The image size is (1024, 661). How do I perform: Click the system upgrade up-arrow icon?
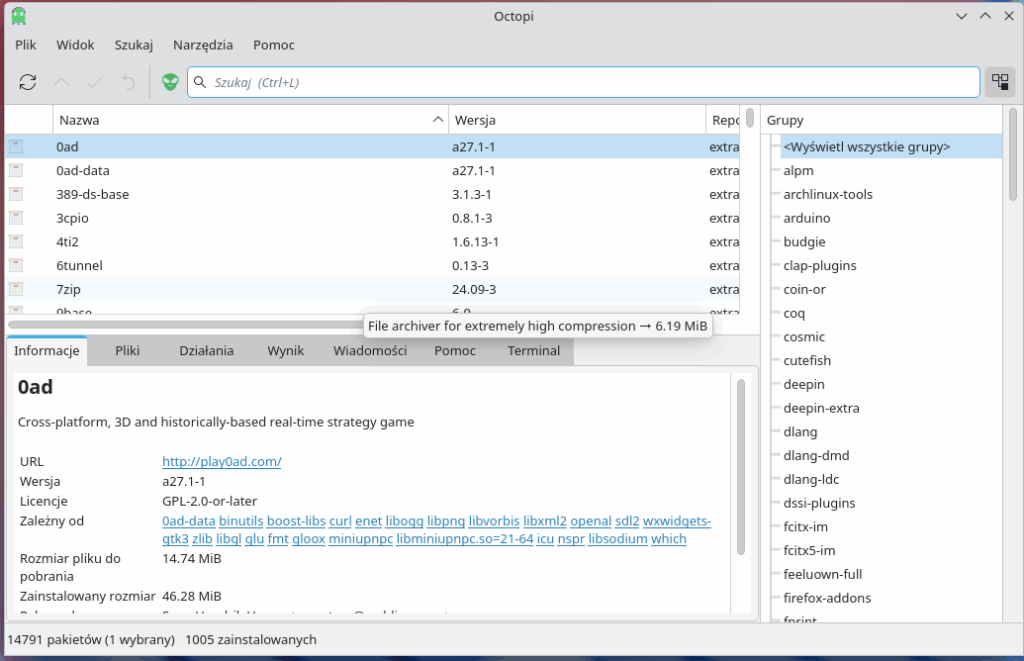click(x=61, y=82)
